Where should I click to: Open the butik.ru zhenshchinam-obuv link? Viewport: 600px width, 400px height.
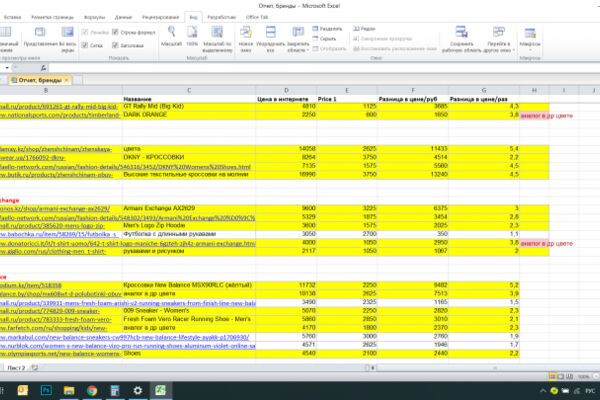pos(56,175)
